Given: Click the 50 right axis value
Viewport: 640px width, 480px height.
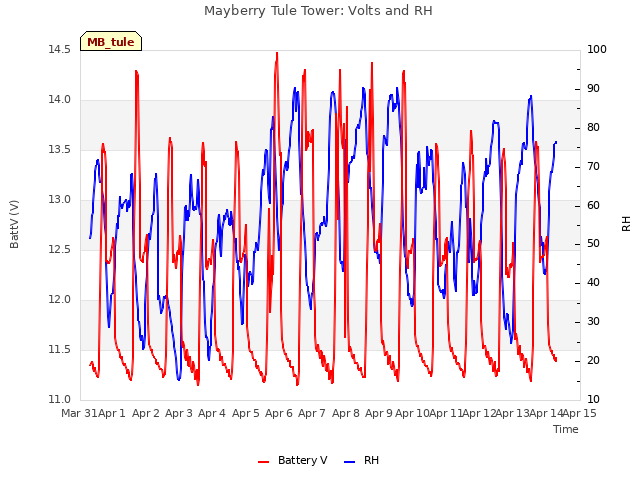Looking at the screenshot, I should tap(593, 244).
